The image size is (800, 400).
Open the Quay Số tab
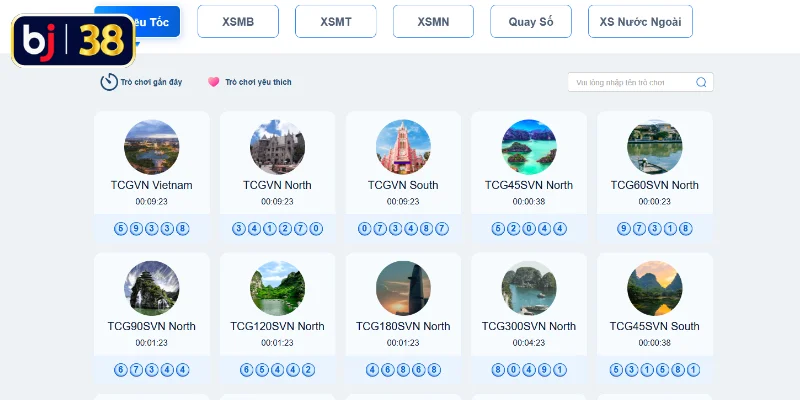coord(531,21)
